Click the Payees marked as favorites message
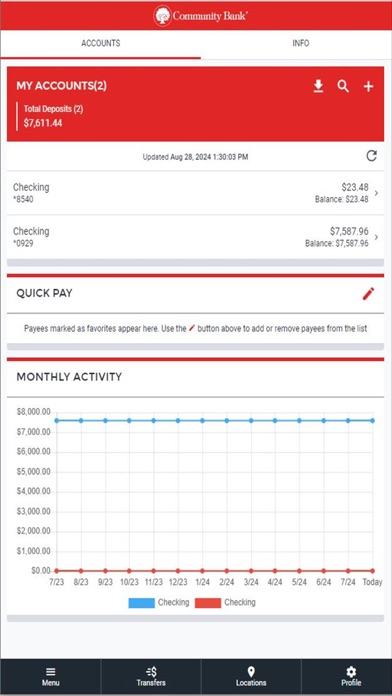This screenshot has height=696, width=392. point(195,329)
